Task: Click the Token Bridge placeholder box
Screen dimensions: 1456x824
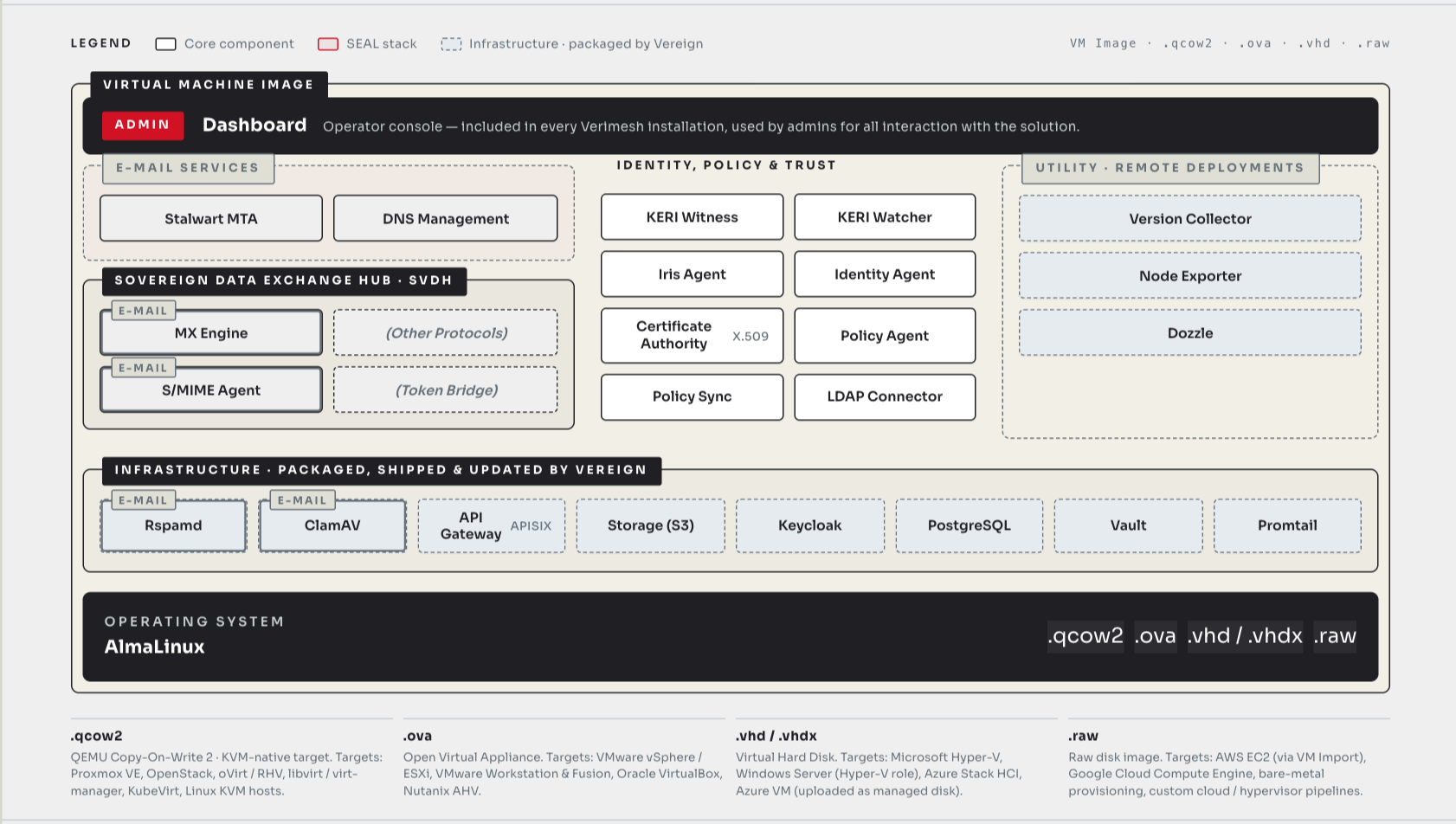Action: point(446,389)
